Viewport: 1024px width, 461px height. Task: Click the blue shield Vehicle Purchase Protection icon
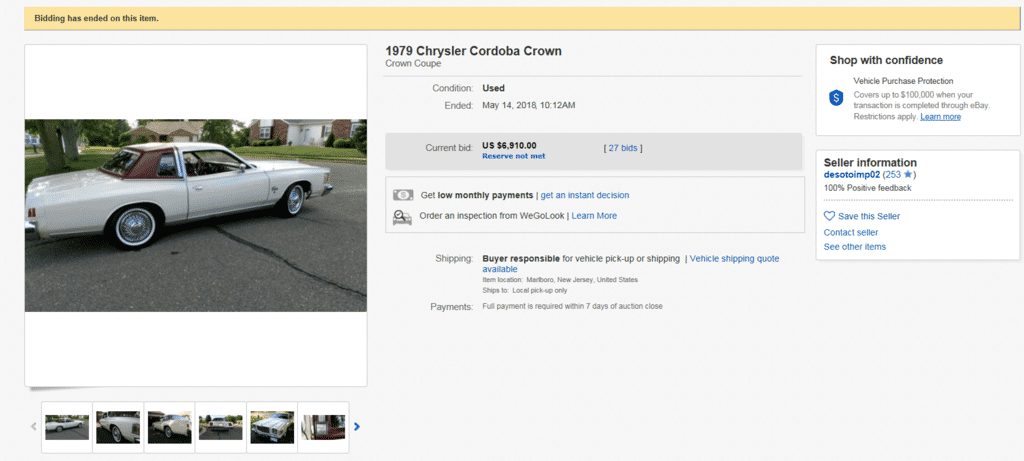837,98
